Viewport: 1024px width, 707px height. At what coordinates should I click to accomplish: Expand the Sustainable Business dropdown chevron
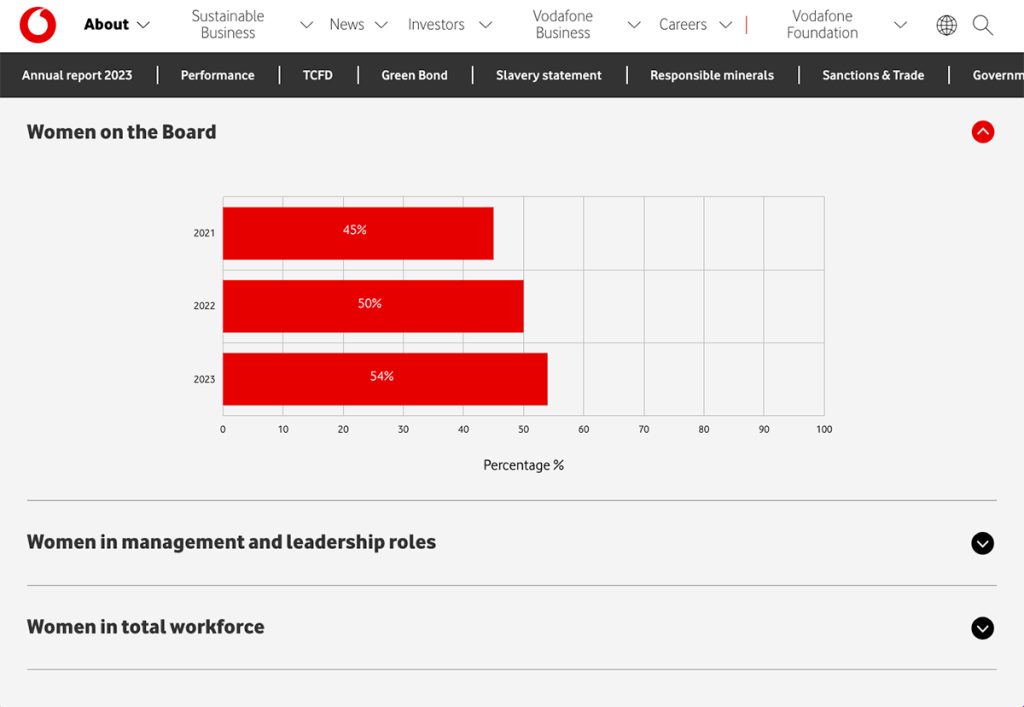pyautogui.click(x=306, y=25)
